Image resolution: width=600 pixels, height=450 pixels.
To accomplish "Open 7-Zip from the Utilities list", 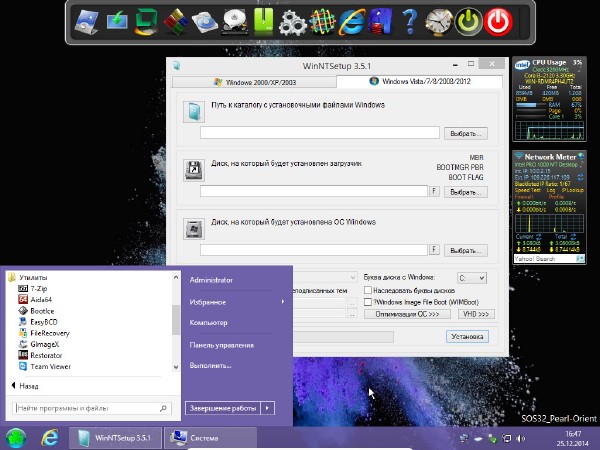I will 40,288.
